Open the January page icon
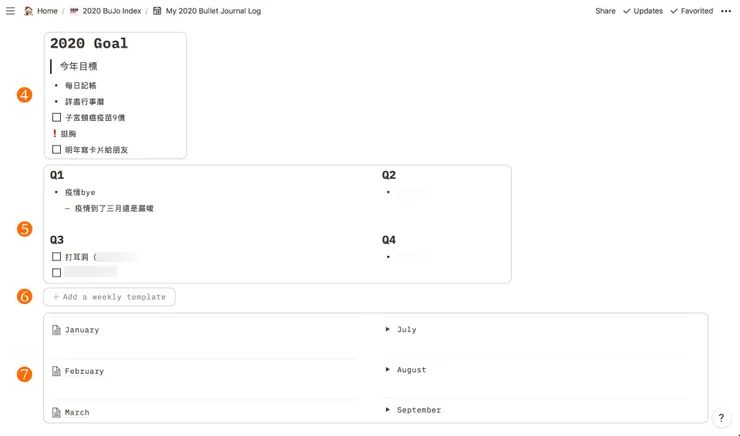740x436 pixels. pyautogui.click(x=56, y=330)
